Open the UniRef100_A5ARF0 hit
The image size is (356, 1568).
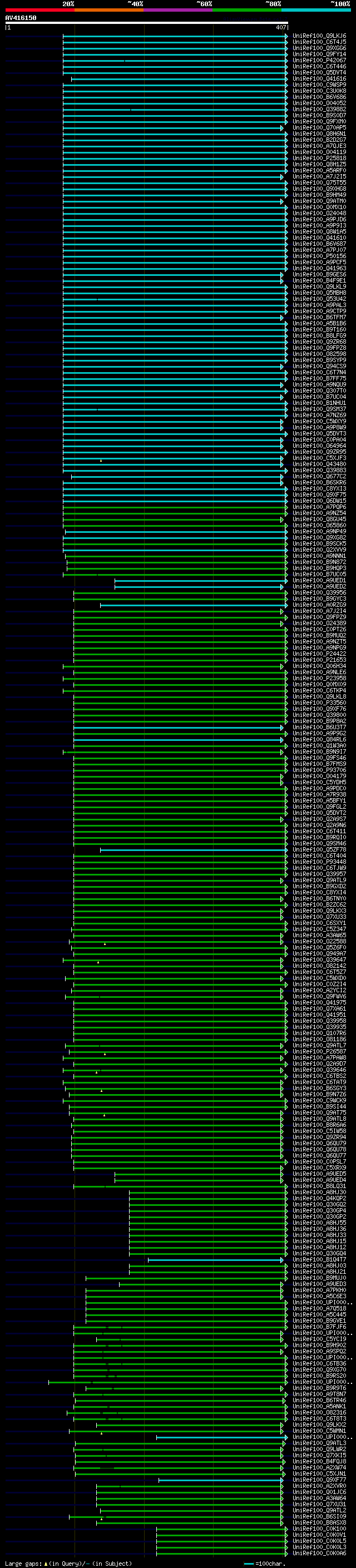319,170
